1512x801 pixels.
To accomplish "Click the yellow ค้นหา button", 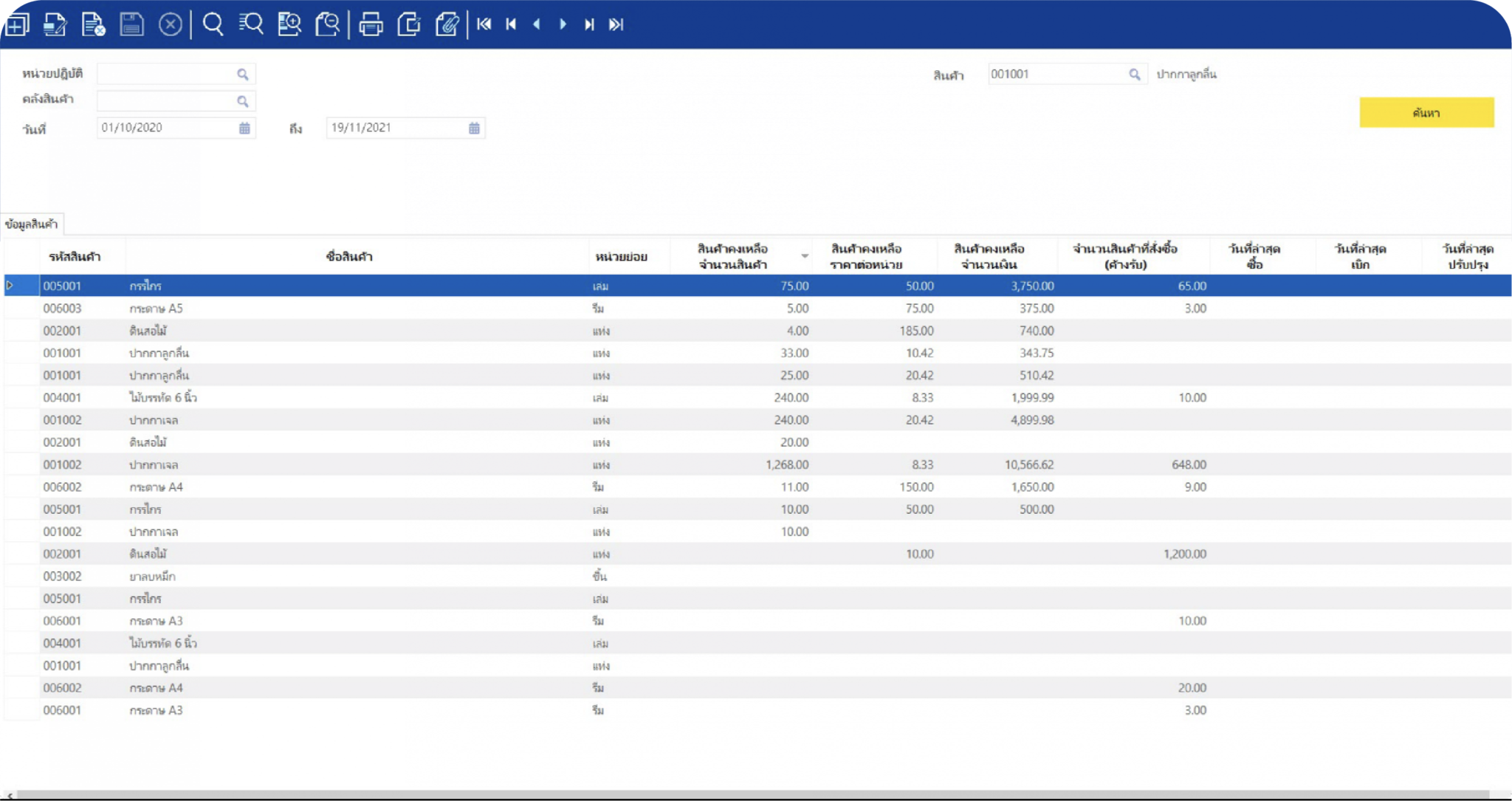I will (1426, 113).
